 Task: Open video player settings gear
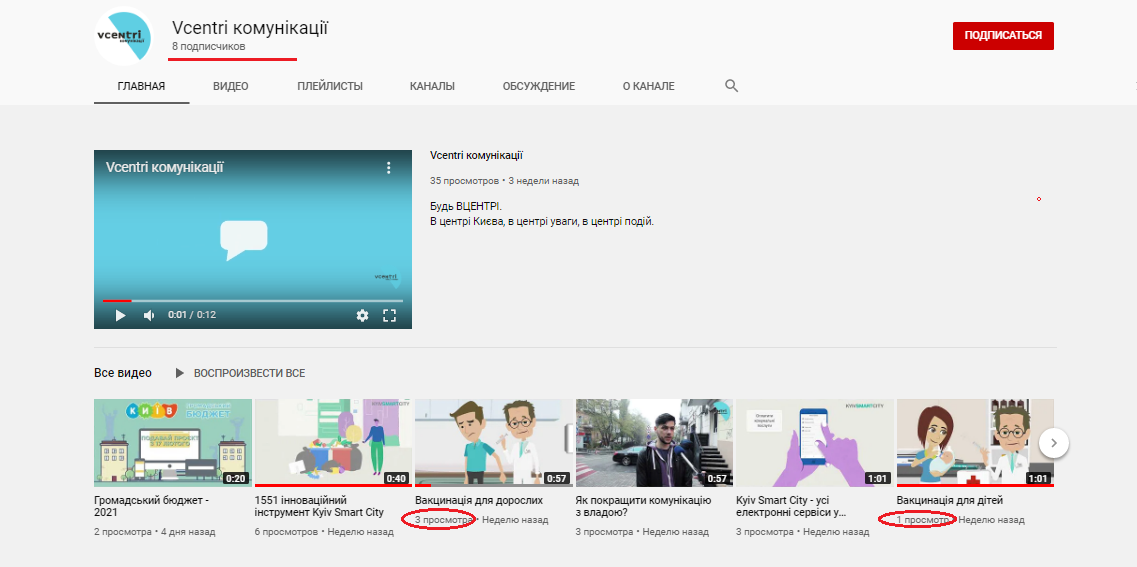[362, 315]
